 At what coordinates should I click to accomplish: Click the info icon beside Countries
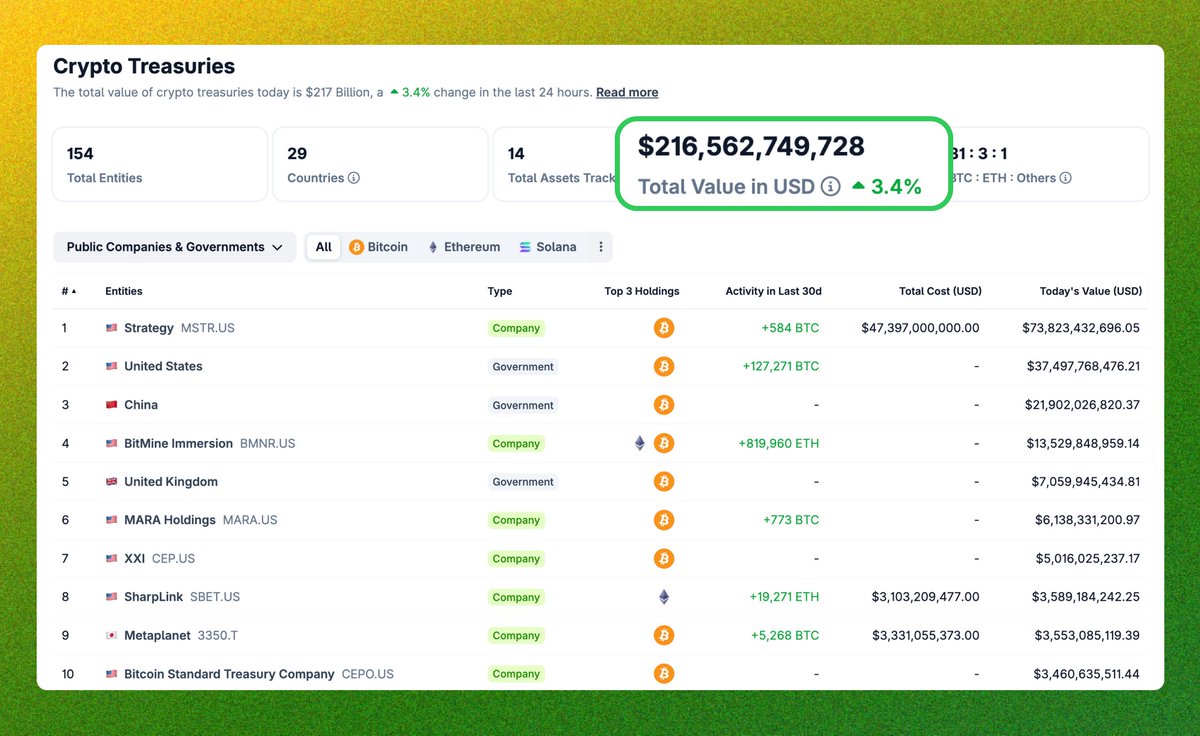pyautogui.click(x=354, y=178)
